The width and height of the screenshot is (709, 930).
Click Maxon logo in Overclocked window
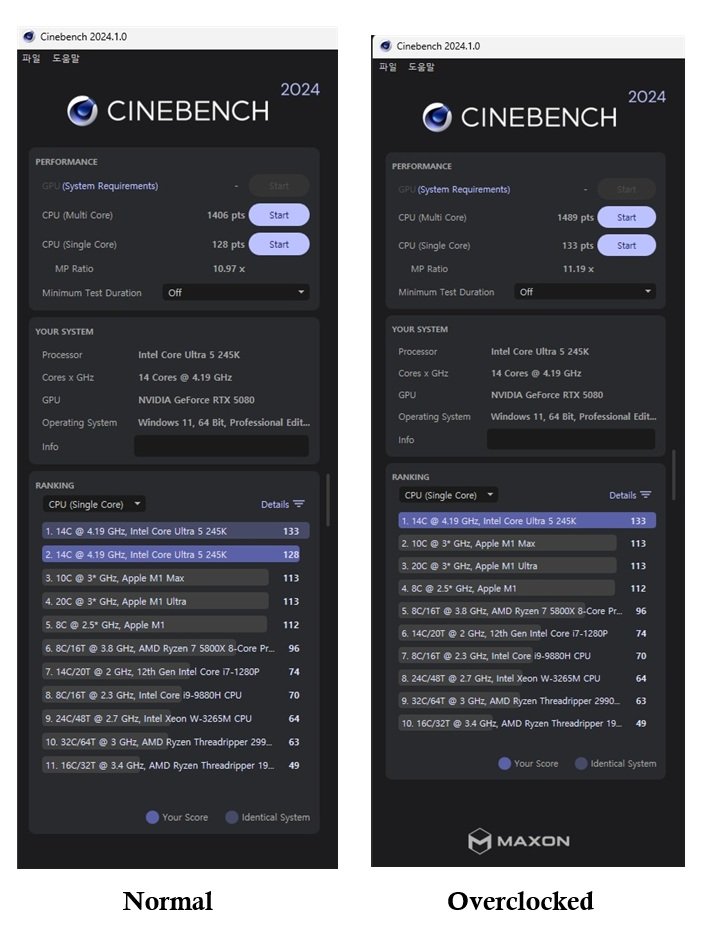coord(519,840)
